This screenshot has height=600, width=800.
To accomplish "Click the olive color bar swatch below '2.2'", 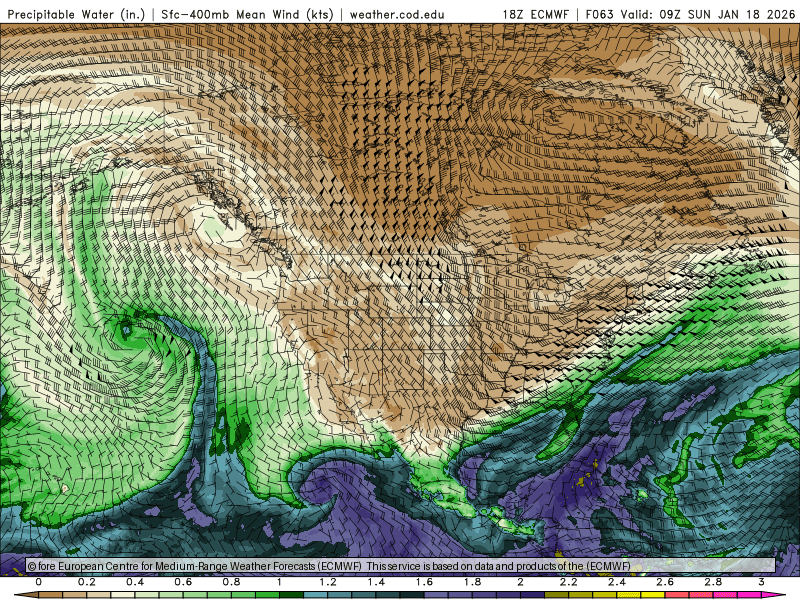I will [557, 595].
